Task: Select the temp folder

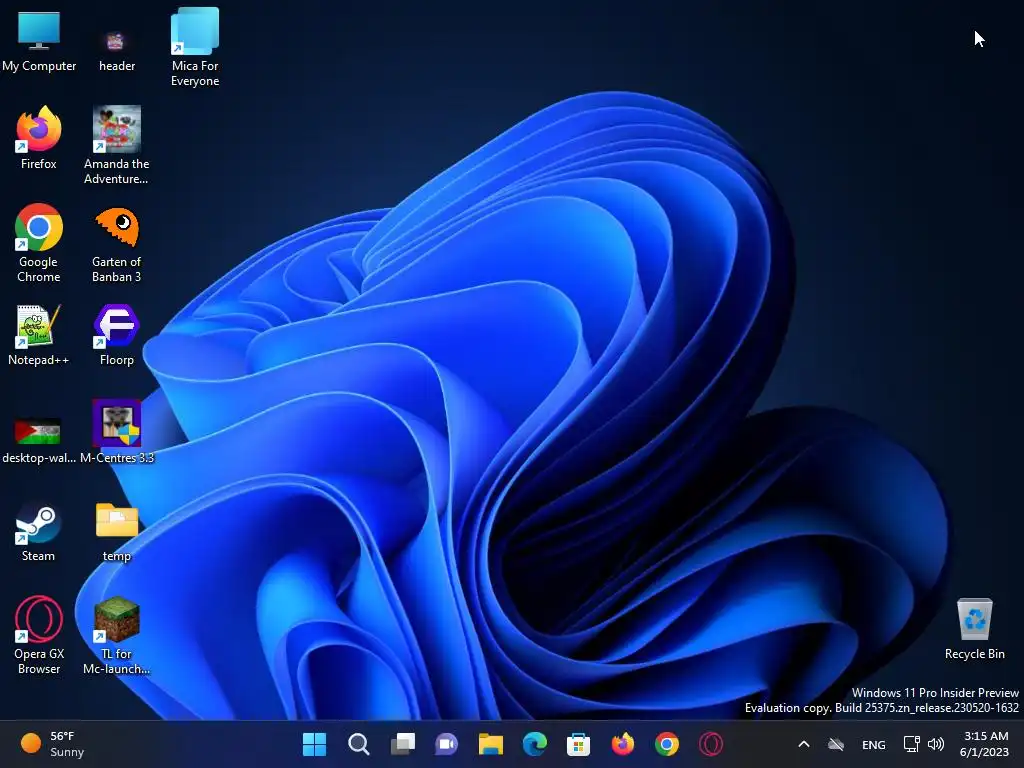Action: tap(116, 532)
